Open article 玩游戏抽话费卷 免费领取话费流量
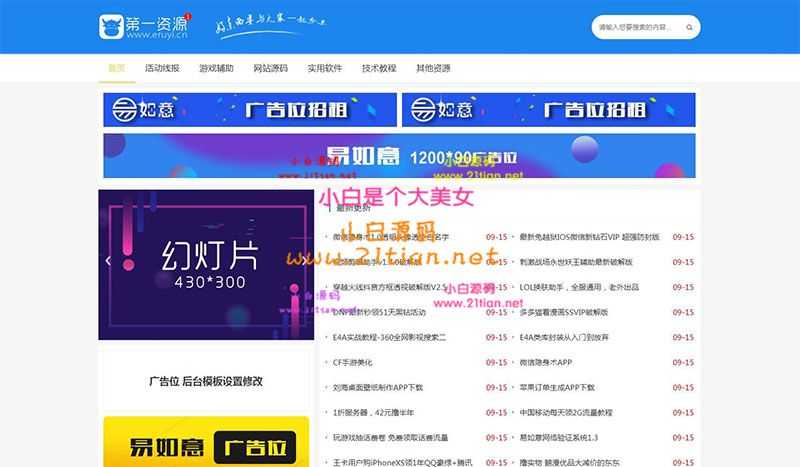 (x=390, y=437)
